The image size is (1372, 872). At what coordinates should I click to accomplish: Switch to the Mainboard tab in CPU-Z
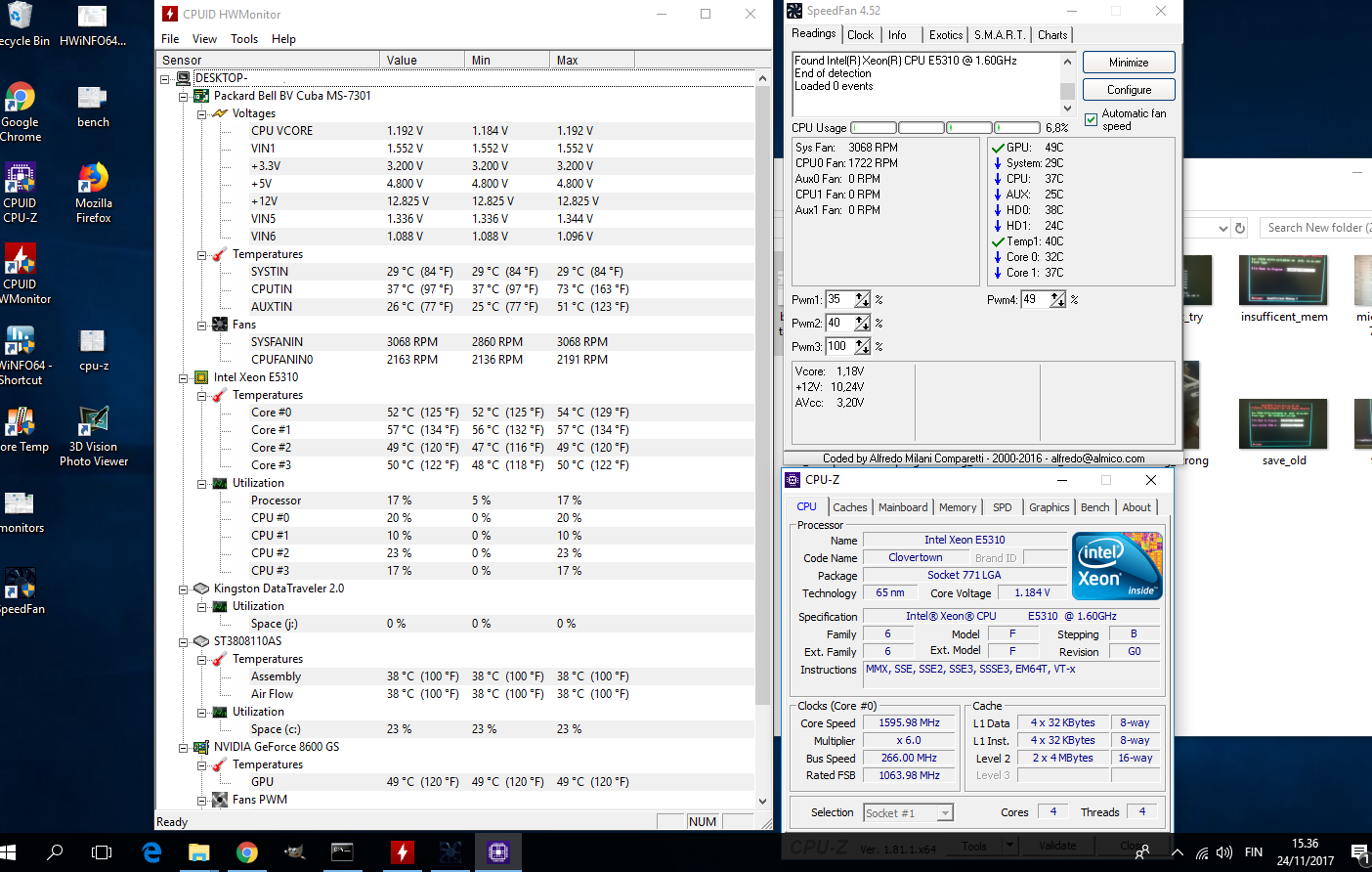[903, 507]
